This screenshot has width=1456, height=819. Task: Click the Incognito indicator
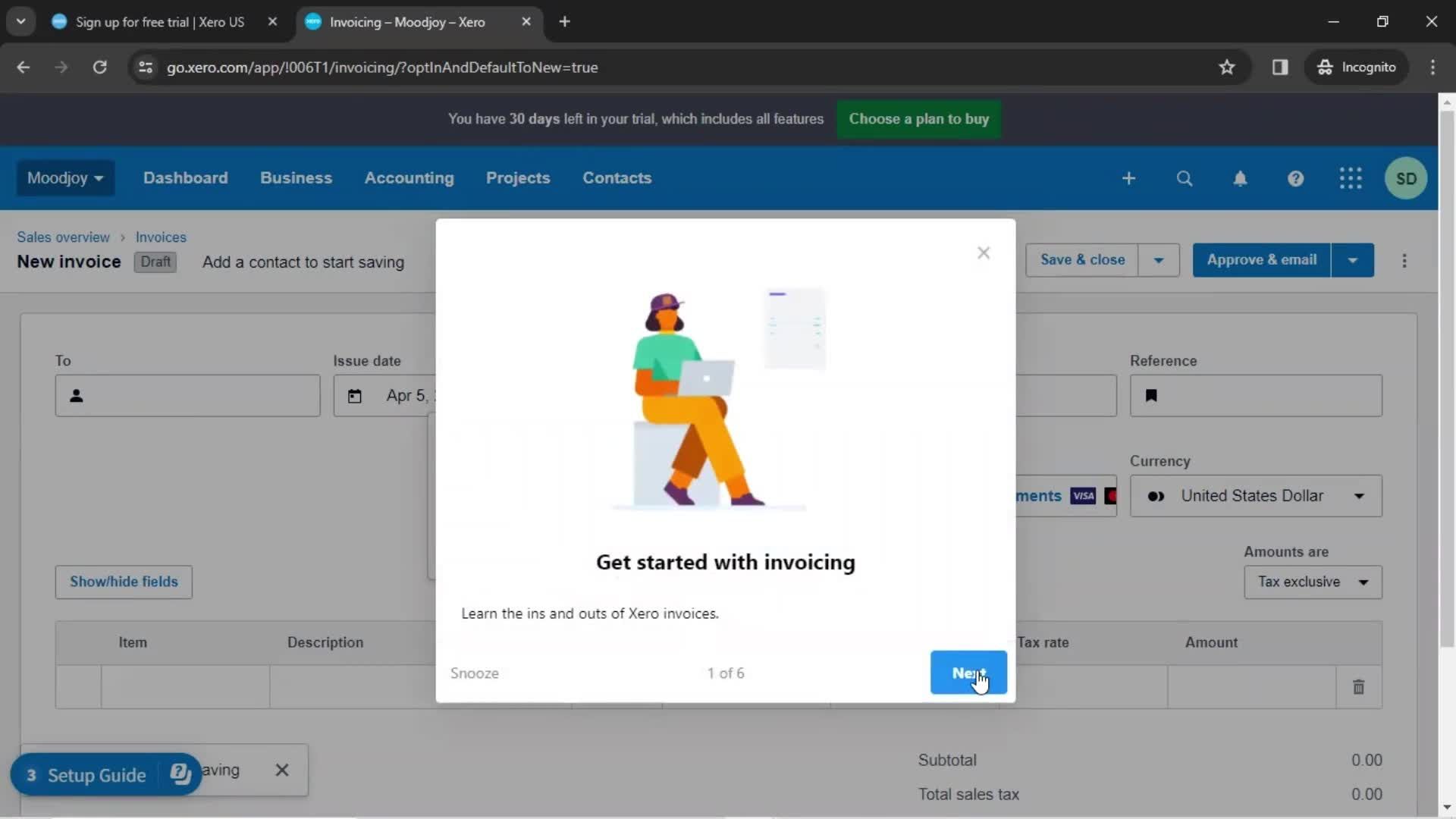1357,67
